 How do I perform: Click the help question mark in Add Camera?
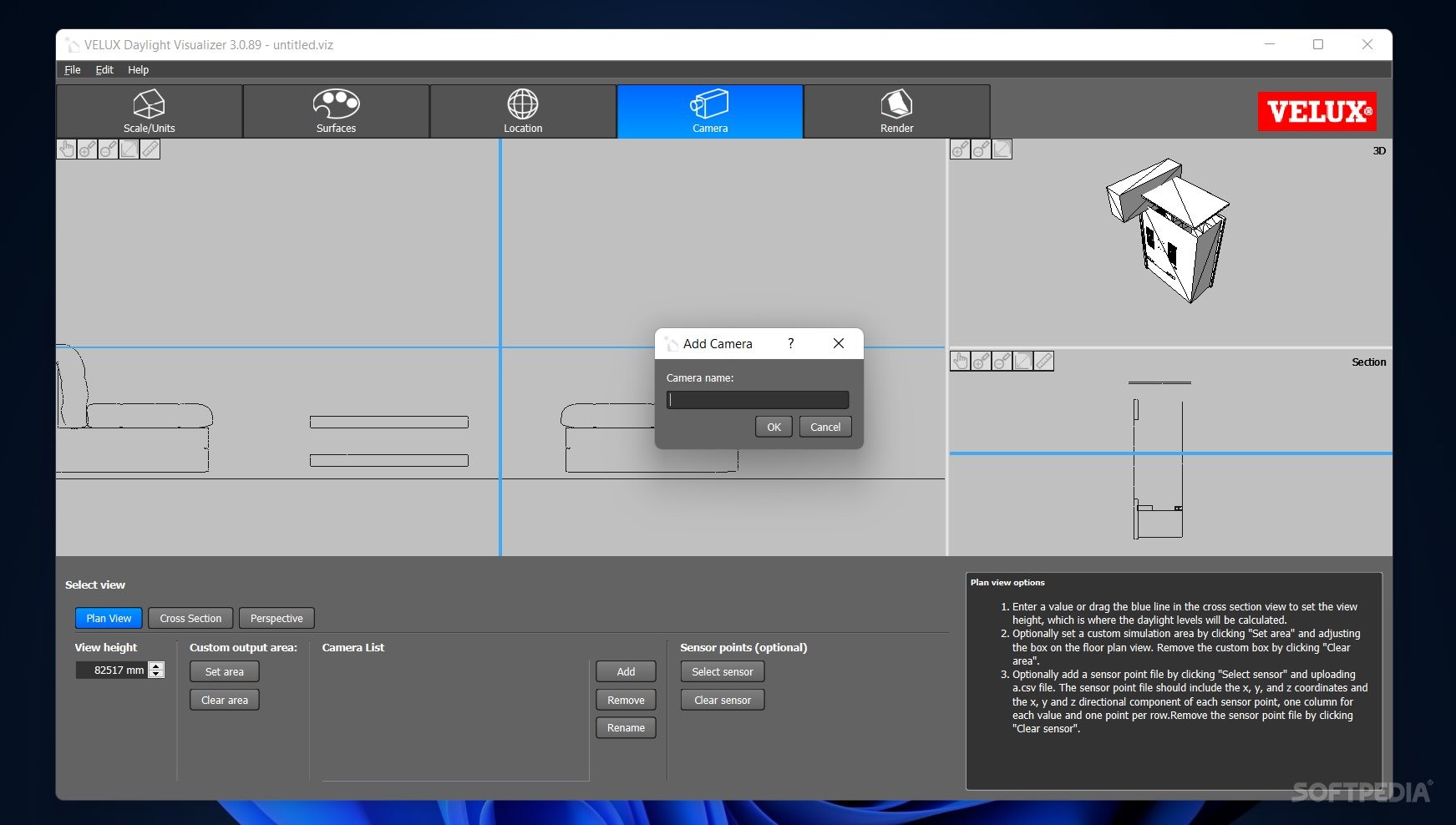click(x=790, y=343)
